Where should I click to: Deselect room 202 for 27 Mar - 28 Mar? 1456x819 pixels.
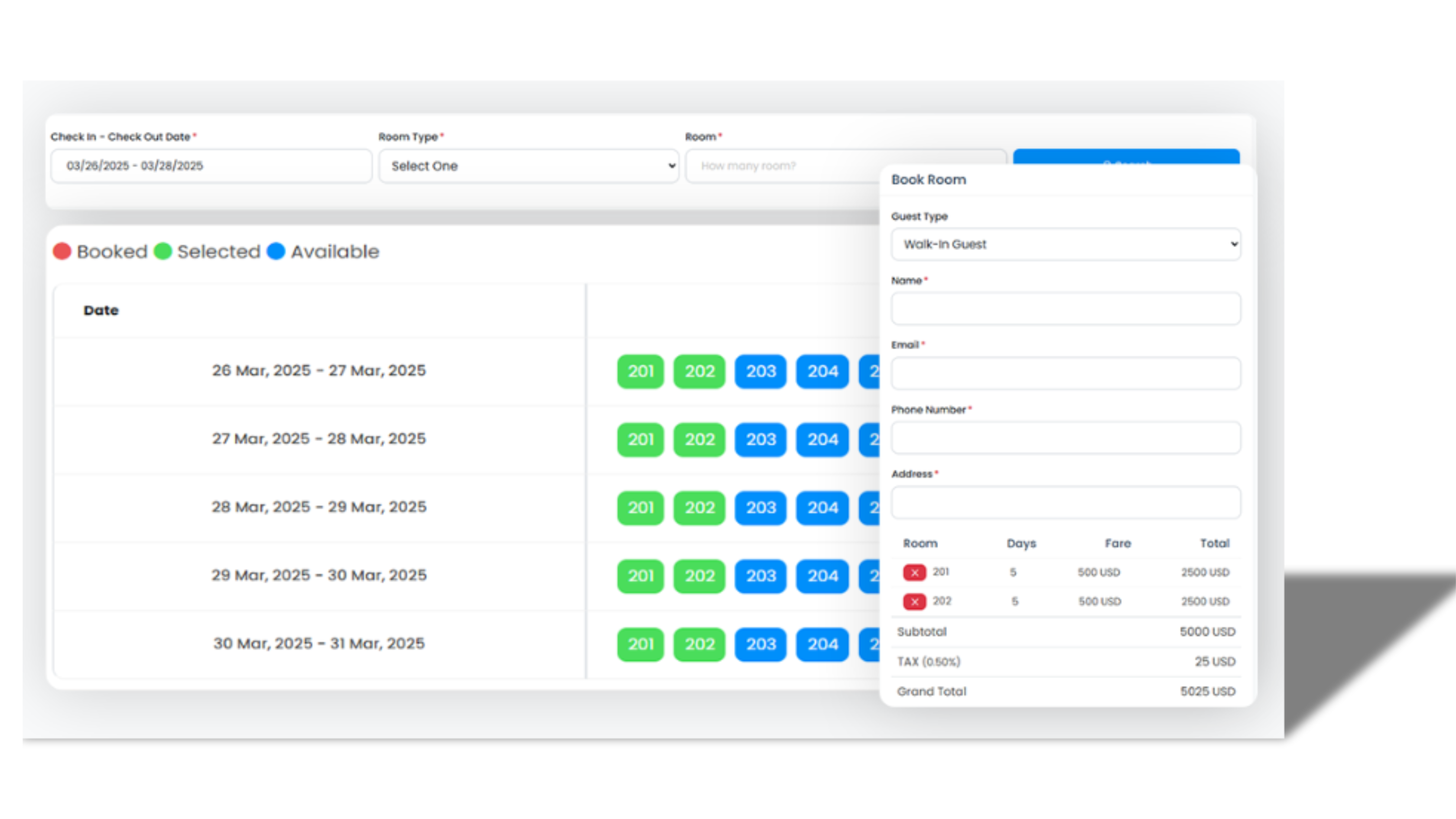(699, 439)
